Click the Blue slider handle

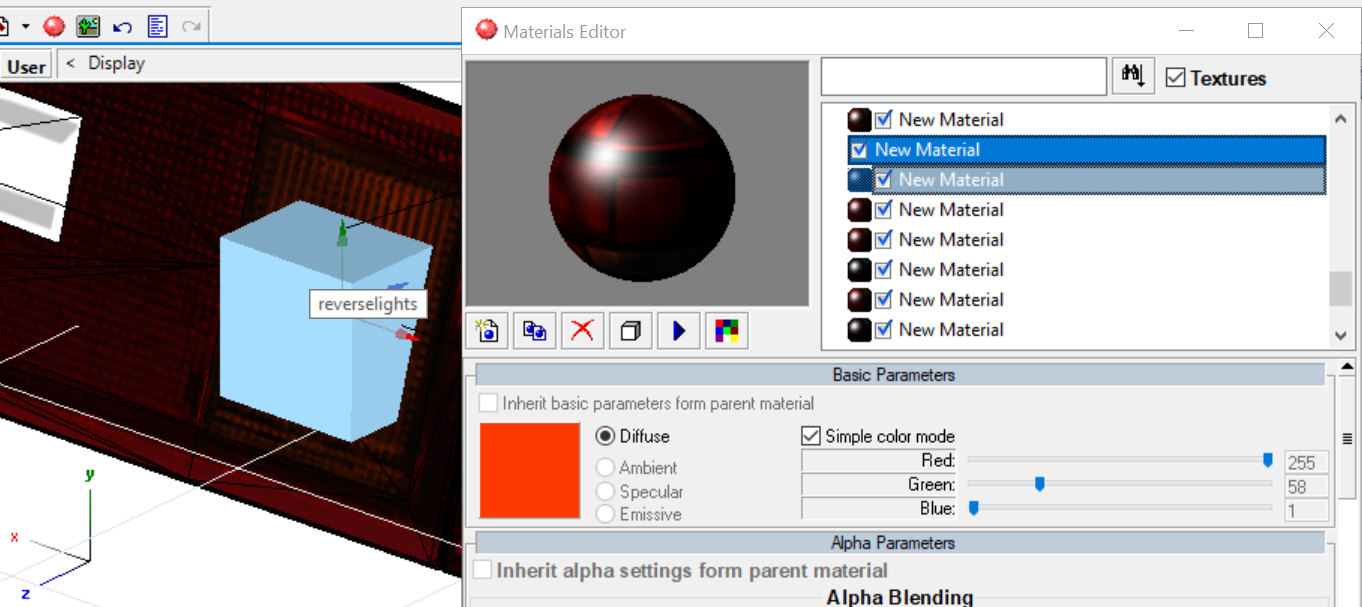(973, 508)
